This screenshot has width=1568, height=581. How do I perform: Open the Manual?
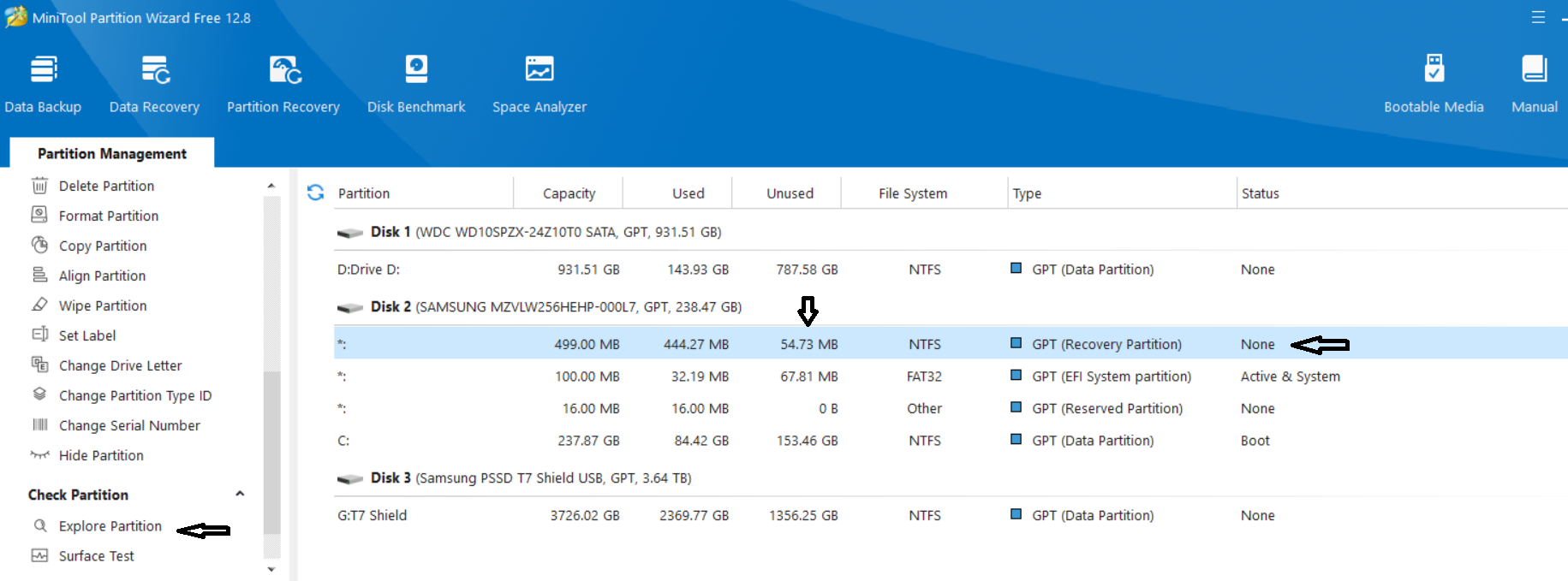(x=1535, y=83)
